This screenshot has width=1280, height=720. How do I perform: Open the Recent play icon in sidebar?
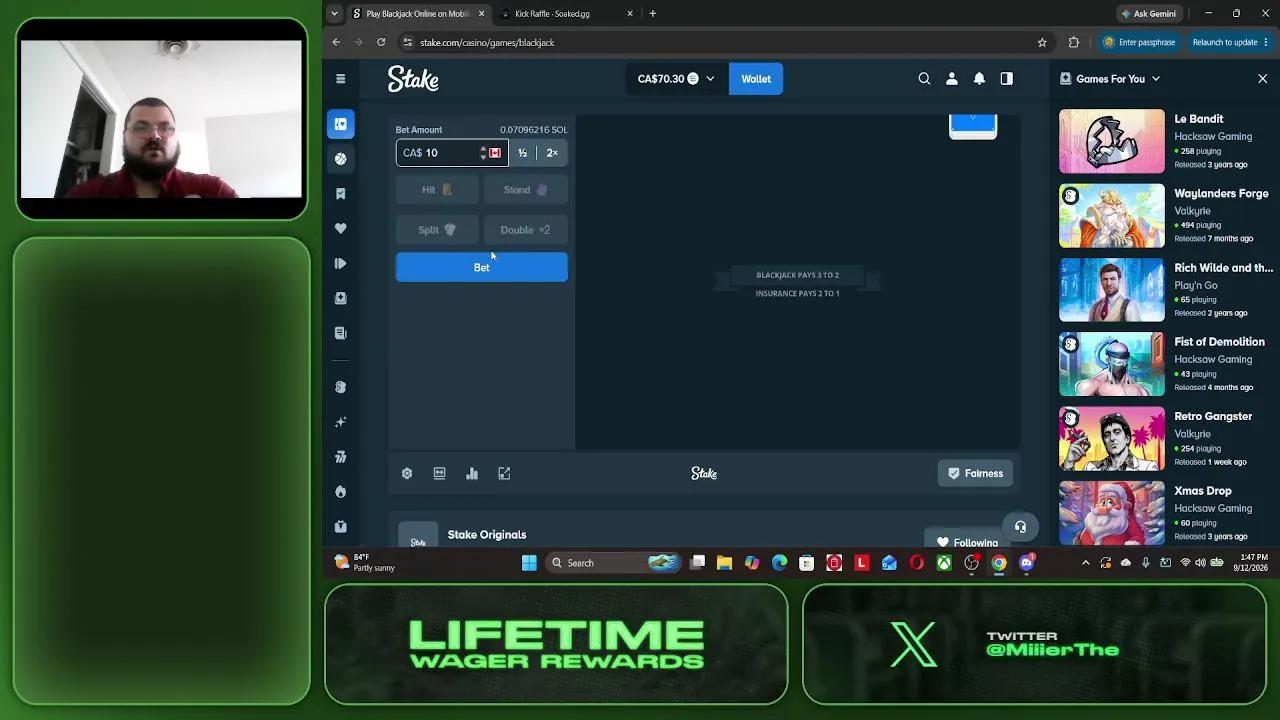[340, 263]
